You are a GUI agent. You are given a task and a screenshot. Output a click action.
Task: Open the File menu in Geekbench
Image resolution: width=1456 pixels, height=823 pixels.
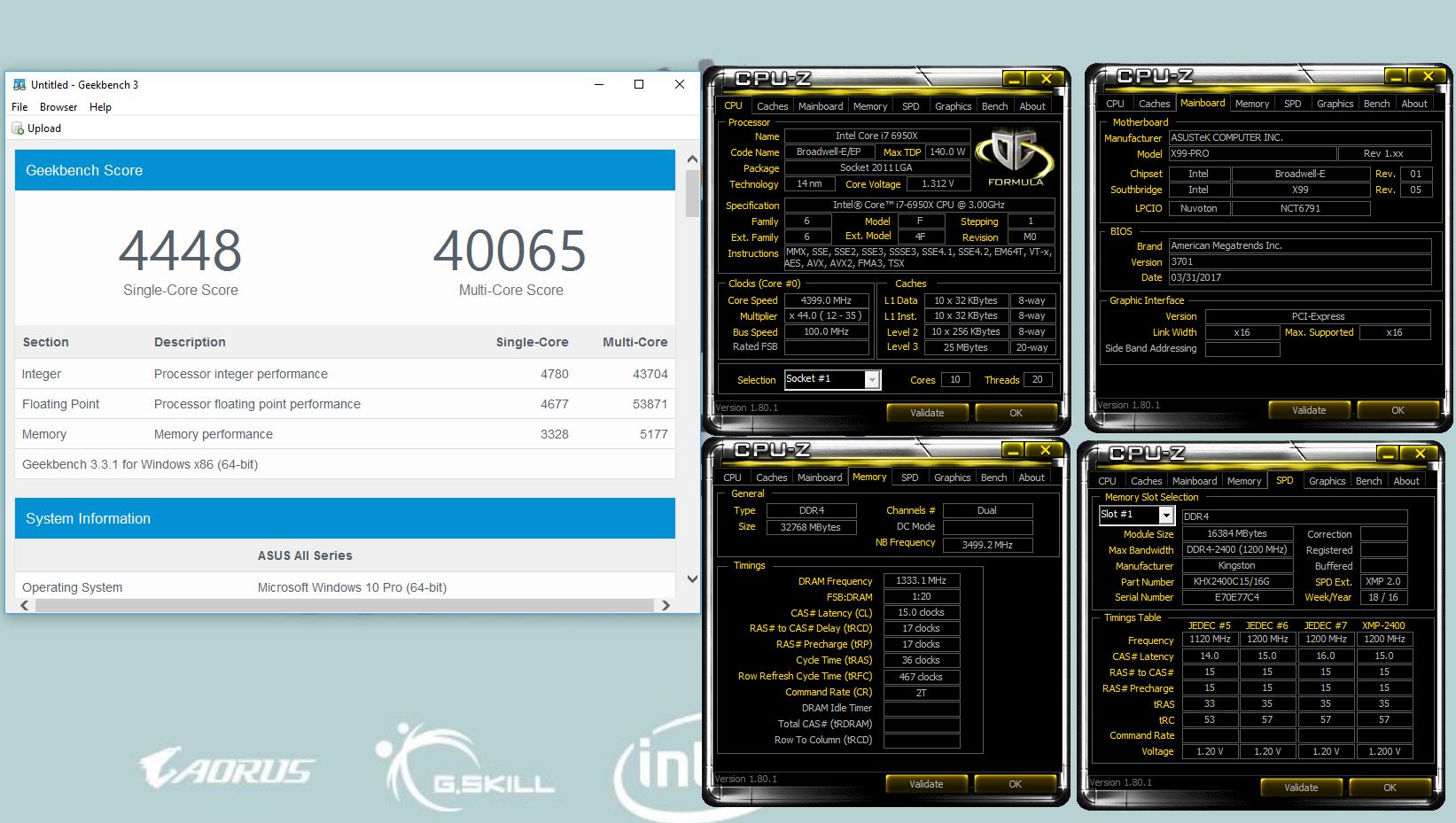[19, 107]
